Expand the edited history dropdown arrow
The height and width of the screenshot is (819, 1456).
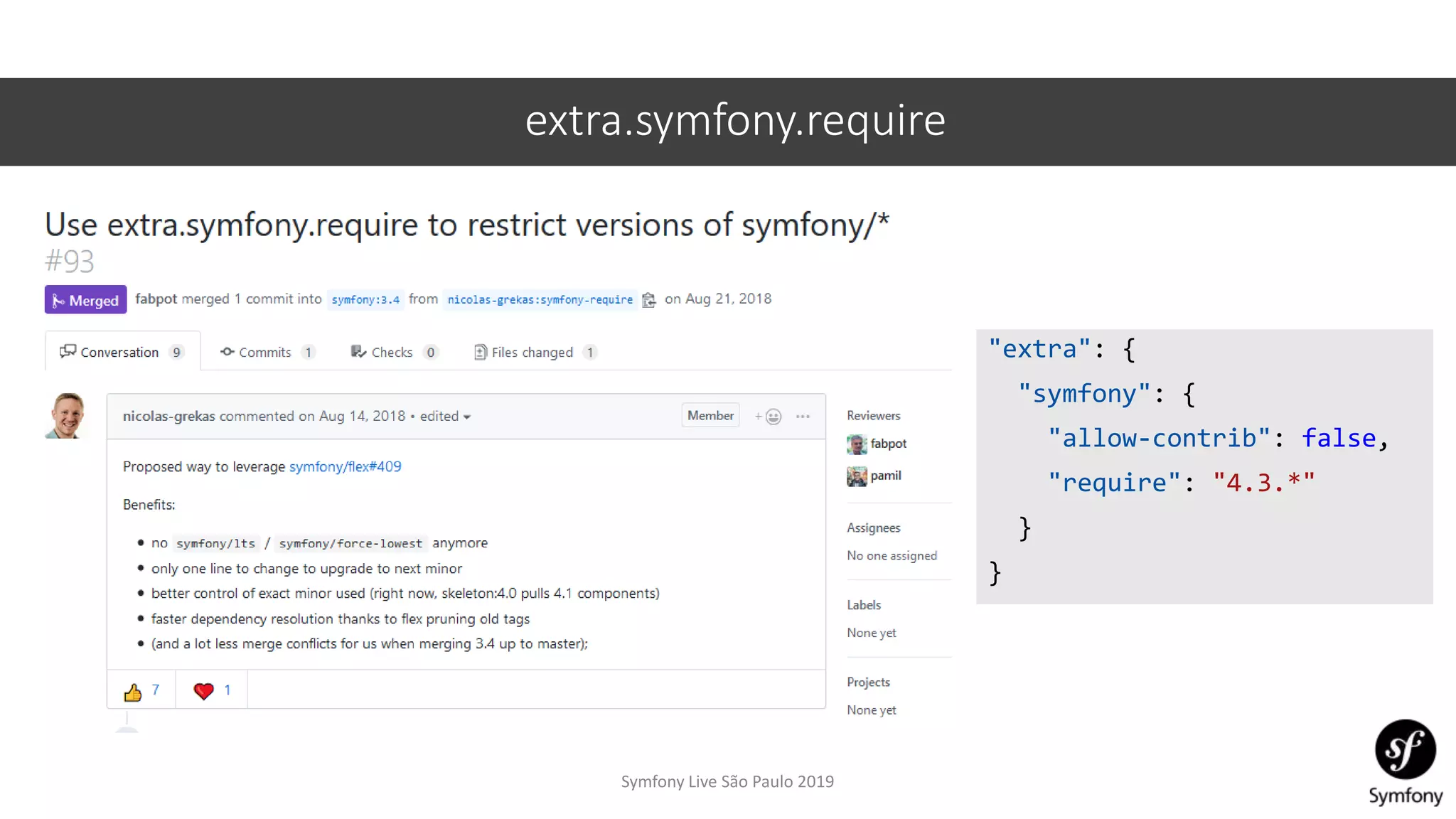click(467, 417)
